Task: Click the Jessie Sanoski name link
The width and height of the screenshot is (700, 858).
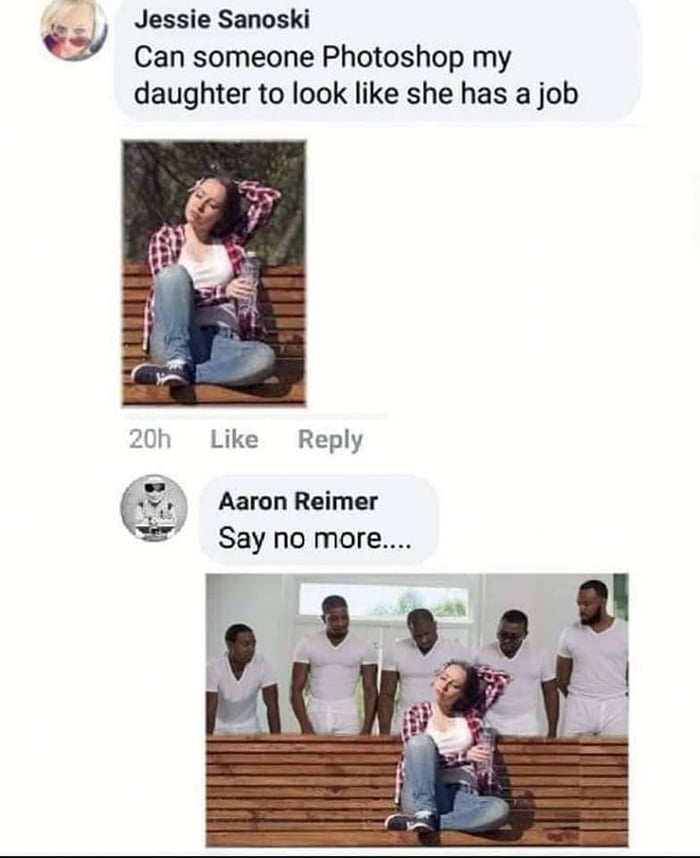Action: coord(222,20)
